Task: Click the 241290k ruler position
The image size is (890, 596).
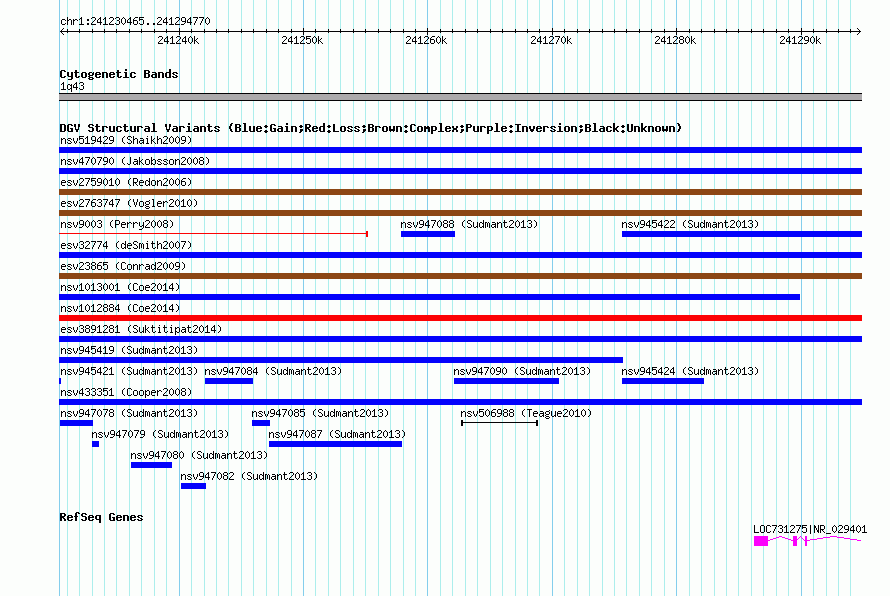Action: pyautogui.click(x=800, y=40)
